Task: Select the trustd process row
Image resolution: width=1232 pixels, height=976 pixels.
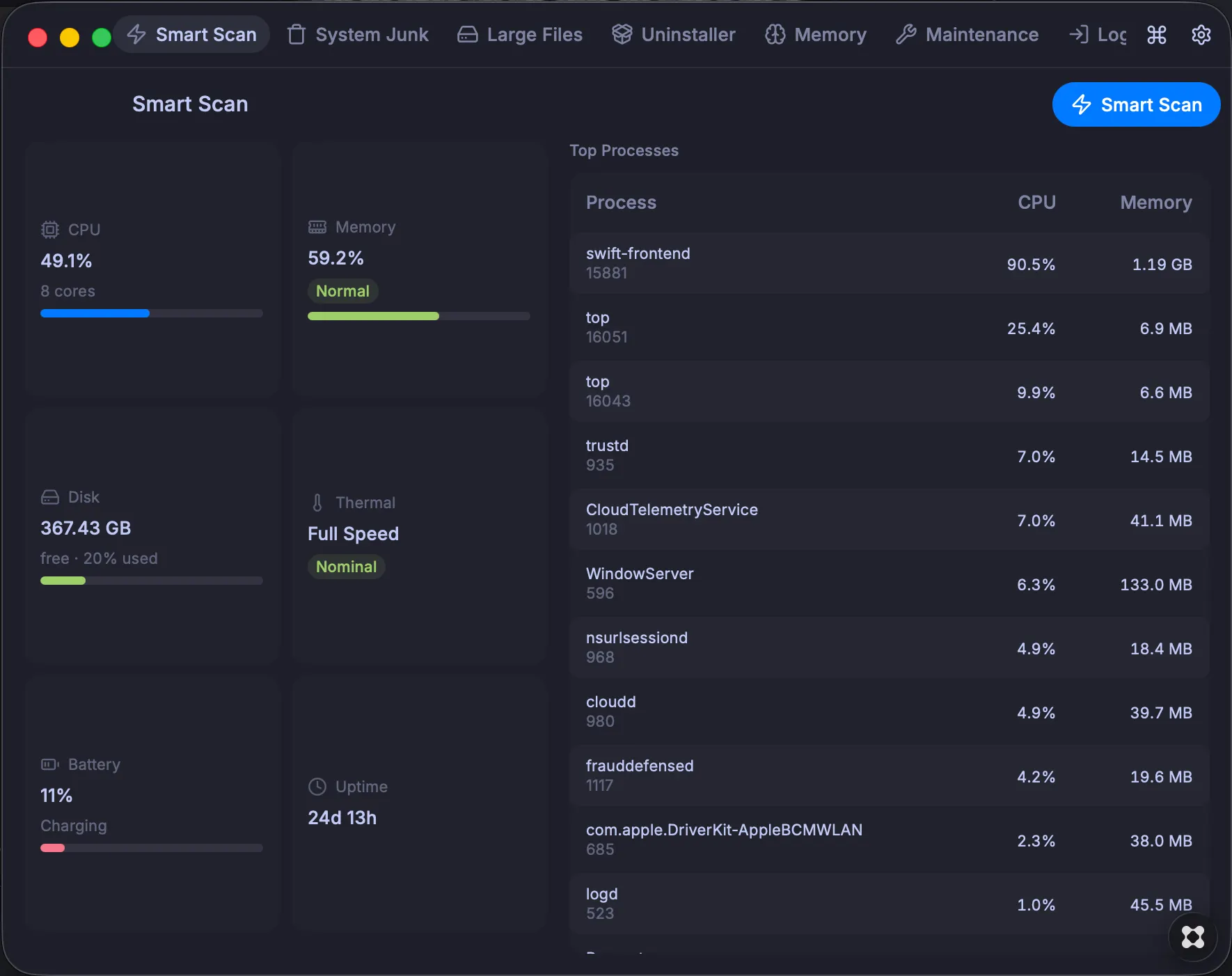Action: pyautogui.click(x=890, y=455)
